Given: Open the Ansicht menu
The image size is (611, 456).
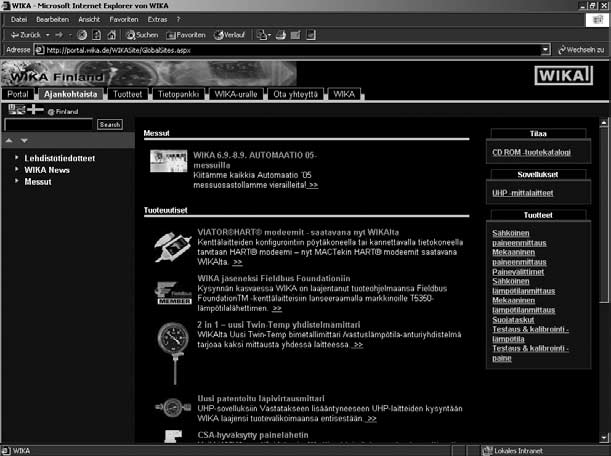Looking at the screenshot, I should [x=89, y=19].
